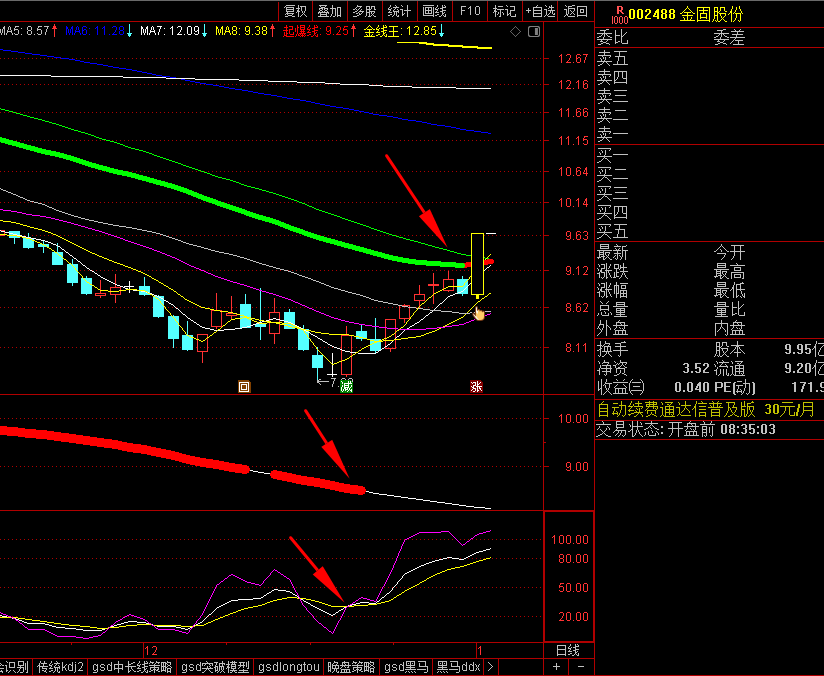Click the orange 回 marker on chart

[x=244, y=386]
